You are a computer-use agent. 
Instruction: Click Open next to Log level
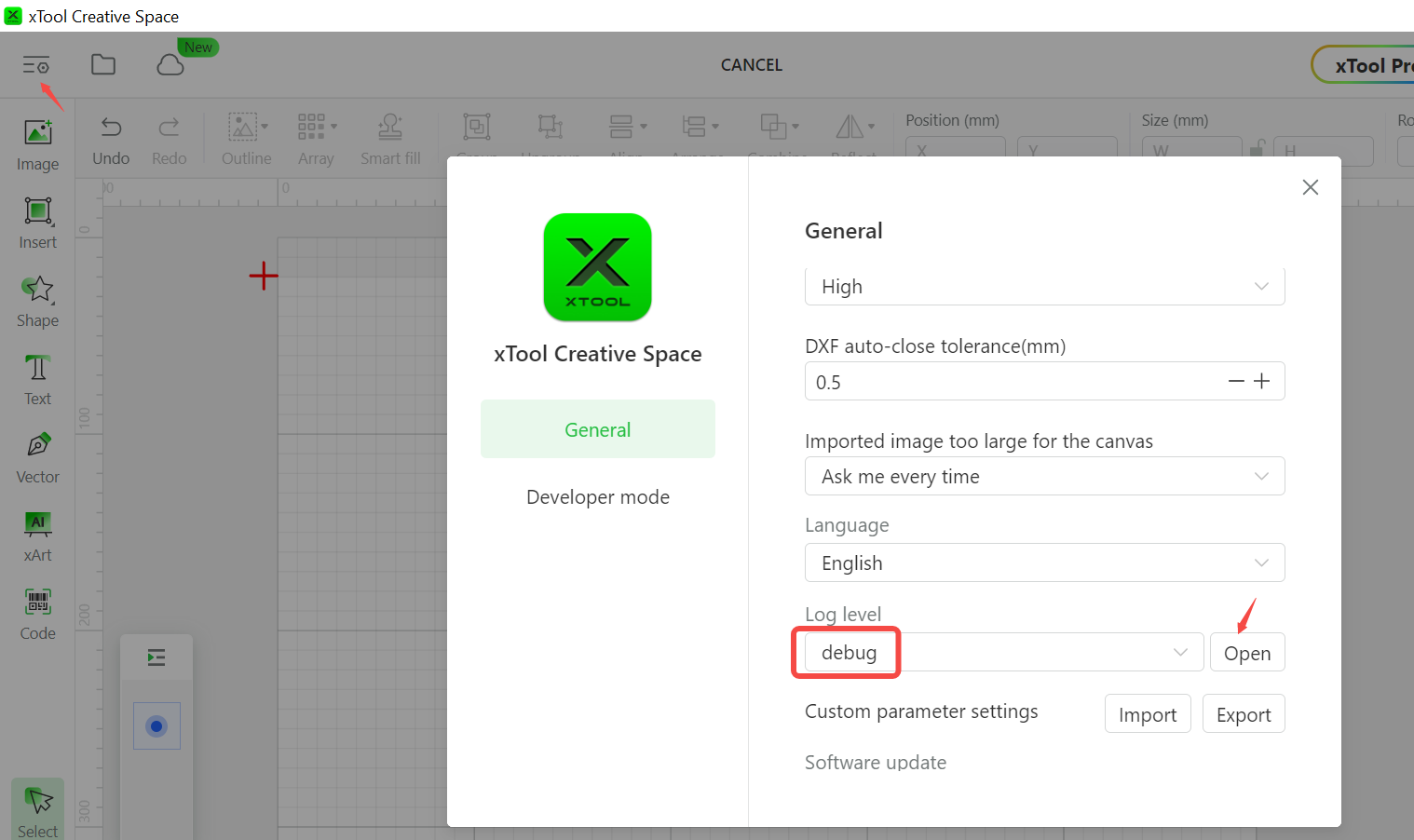[x=1247, y=652]
